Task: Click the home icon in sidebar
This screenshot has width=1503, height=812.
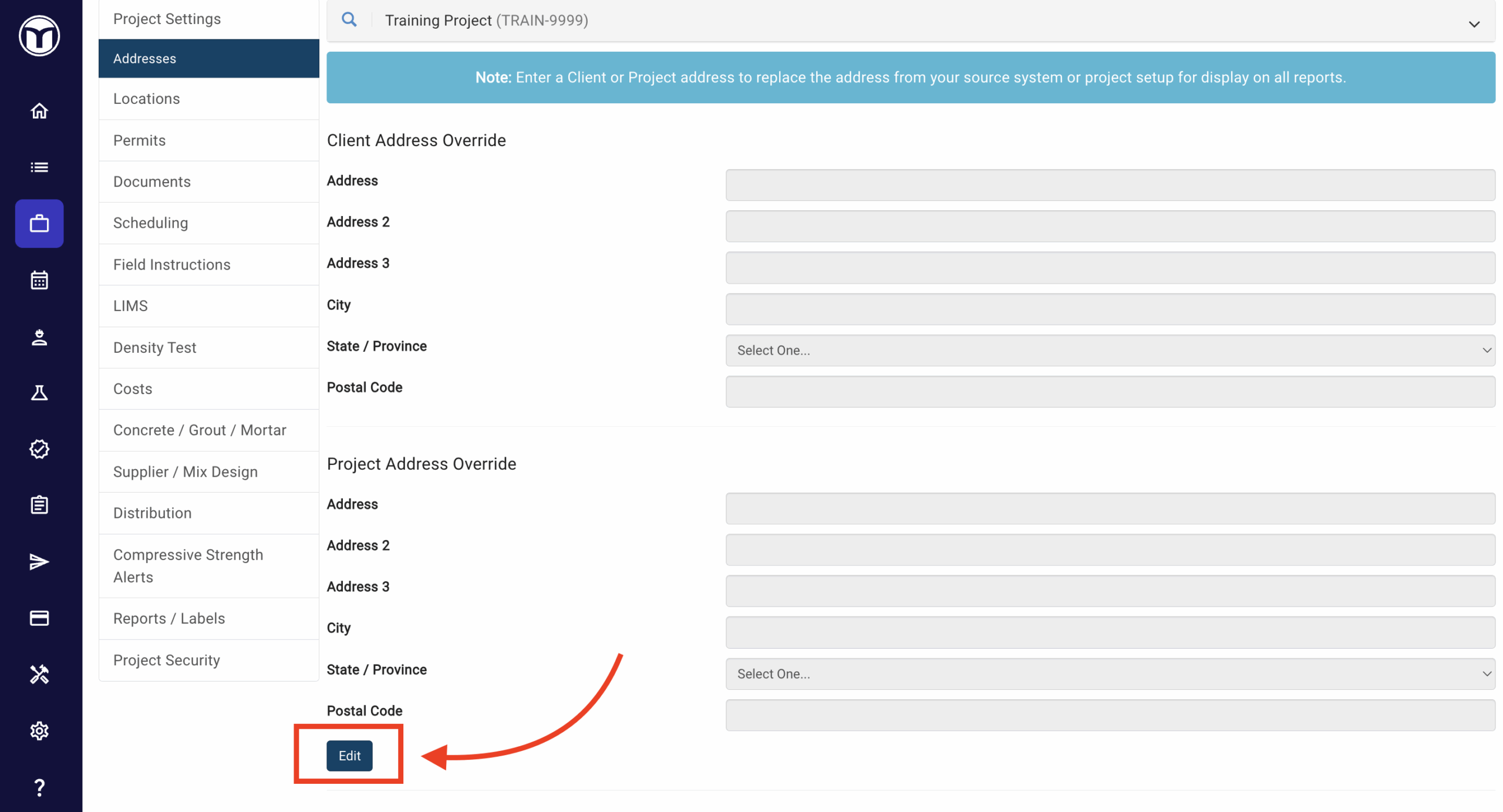Action: [x=39, y=111]
